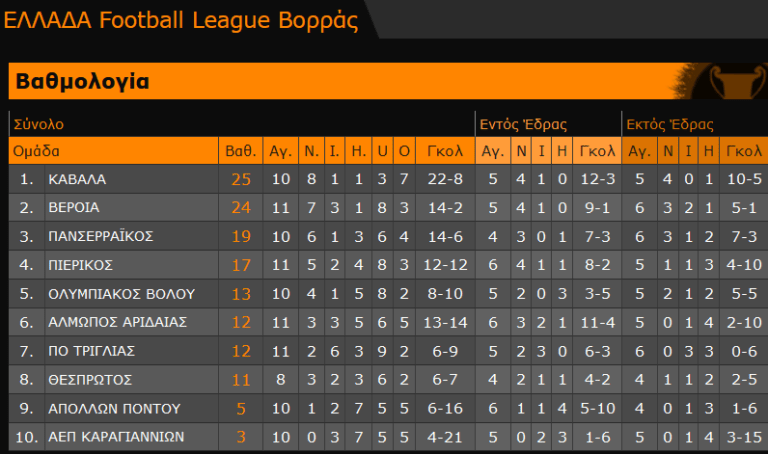This screenshot has width=768, height=454.
Task: Open the ΘΕΣΠΡΩΤΟΣ team link
Action: pyautogui.click(x=89, y=380)
